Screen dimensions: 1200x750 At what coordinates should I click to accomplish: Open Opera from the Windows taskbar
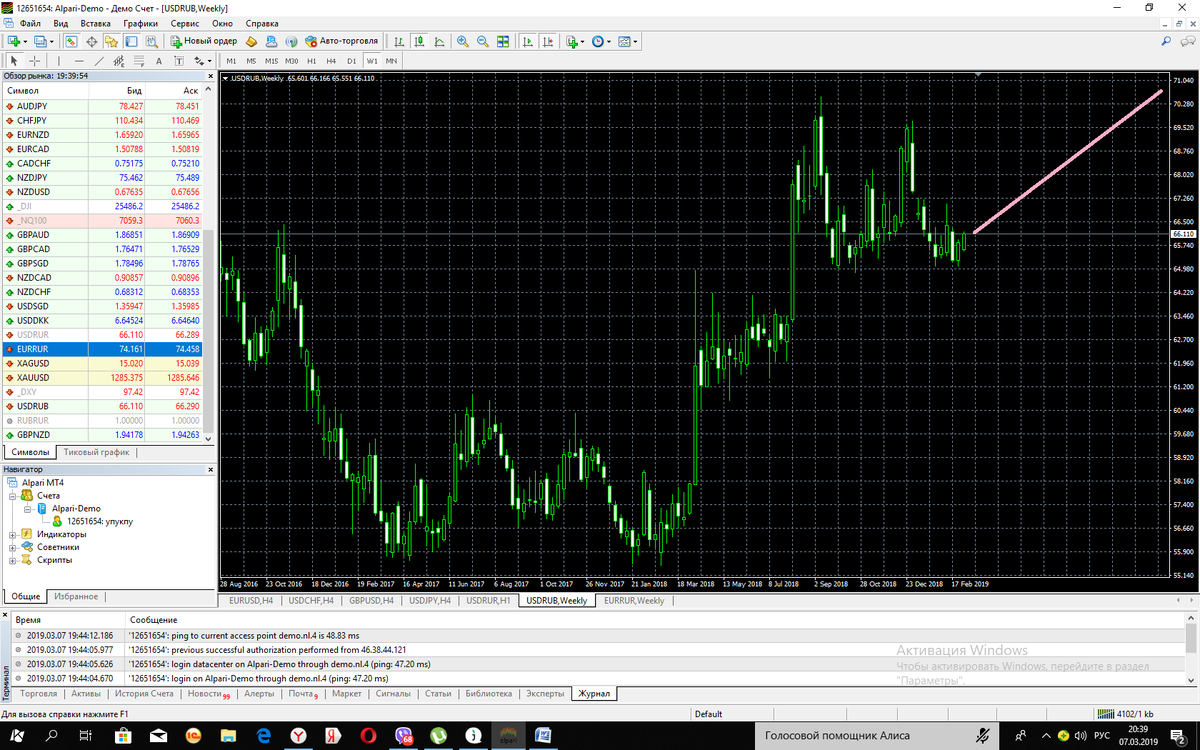[x=367, y=735]
